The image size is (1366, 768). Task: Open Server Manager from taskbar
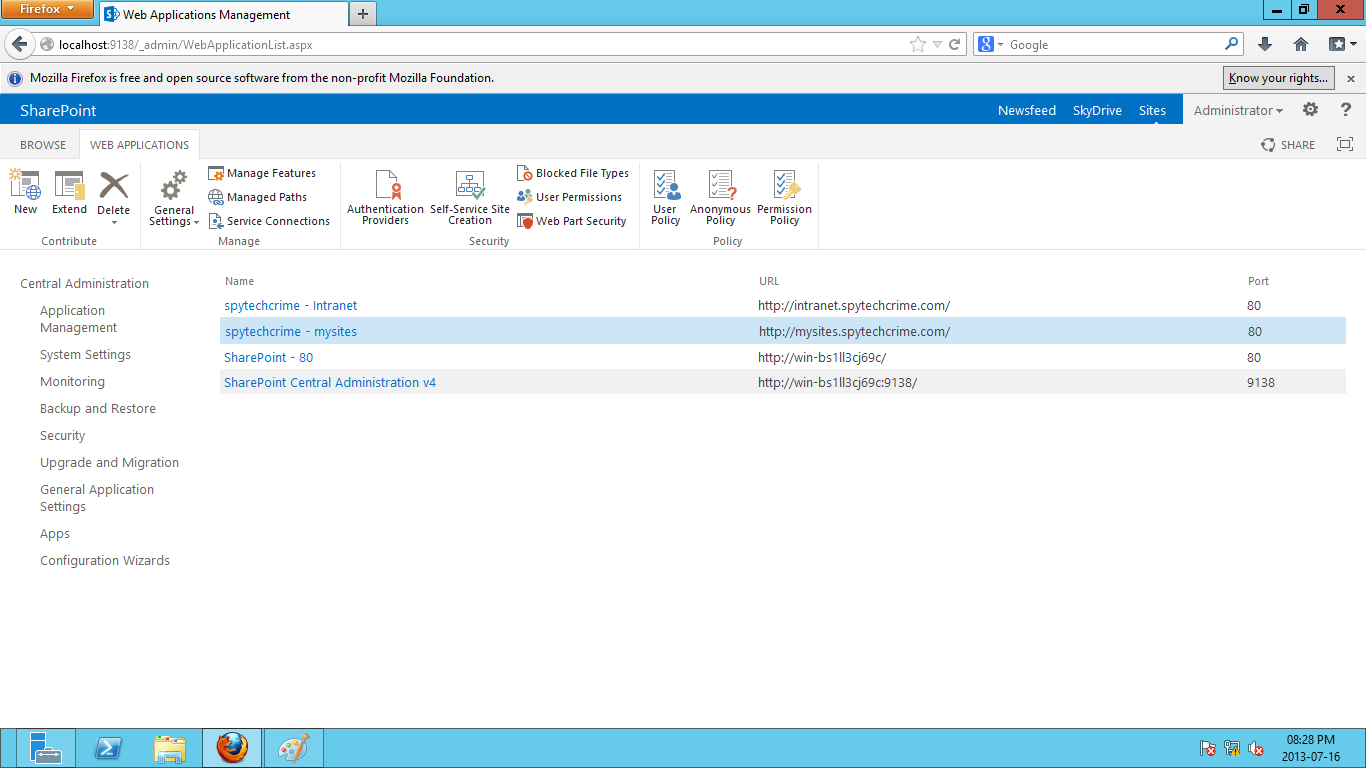[x=46, y=748]
